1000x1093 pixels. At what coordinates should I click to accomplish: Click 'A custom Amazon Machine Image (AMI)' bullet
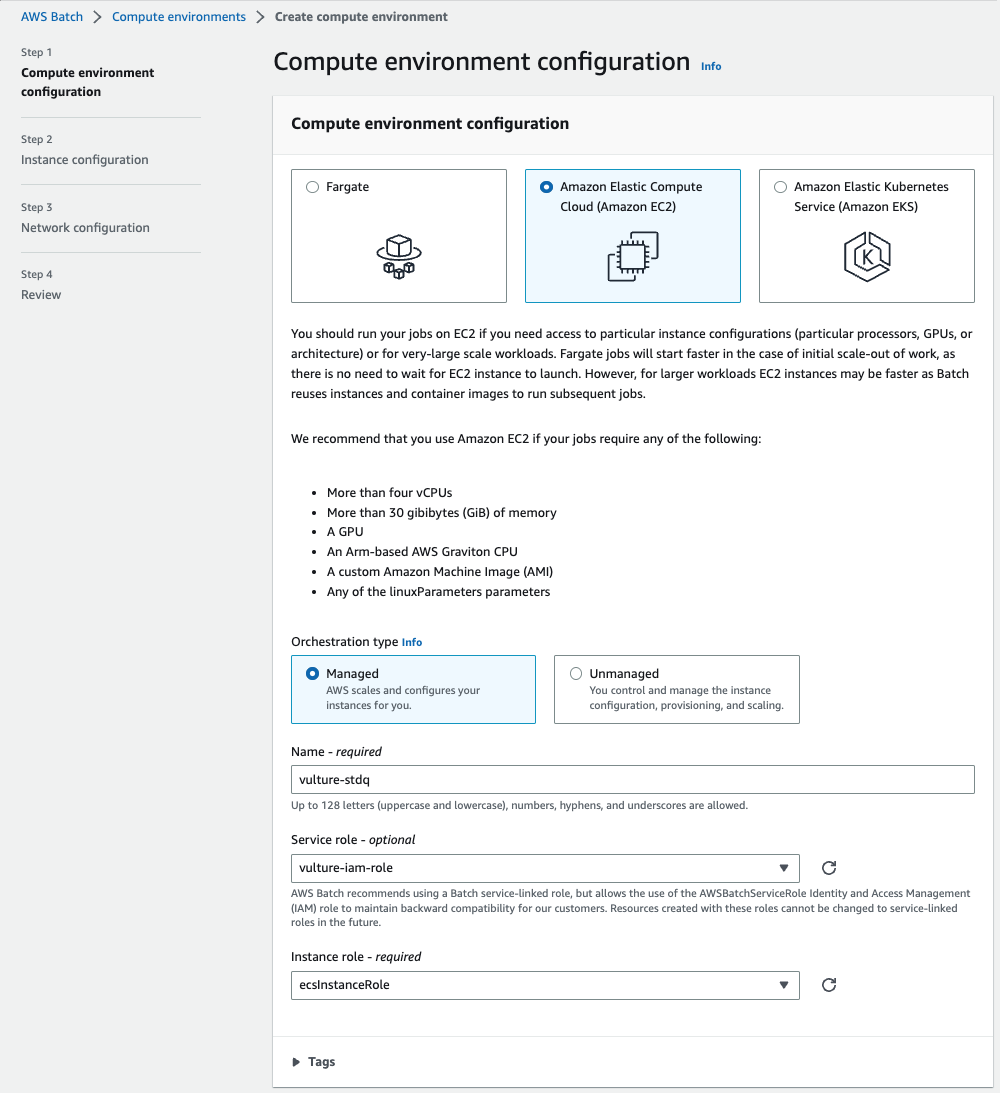pyautogui.click(x=440, y=572)
